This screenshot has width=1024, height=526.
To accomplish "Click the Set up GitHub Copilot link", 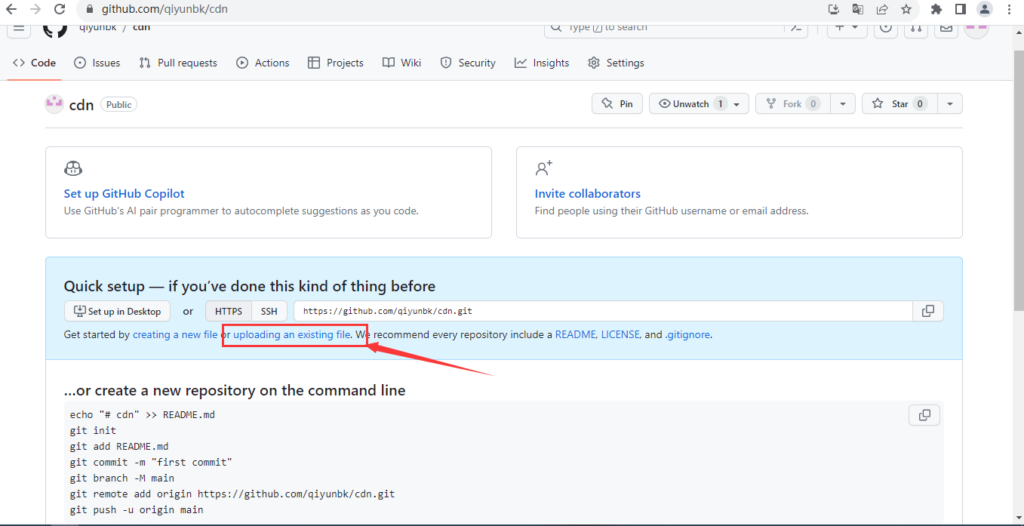I will (124, 193).
